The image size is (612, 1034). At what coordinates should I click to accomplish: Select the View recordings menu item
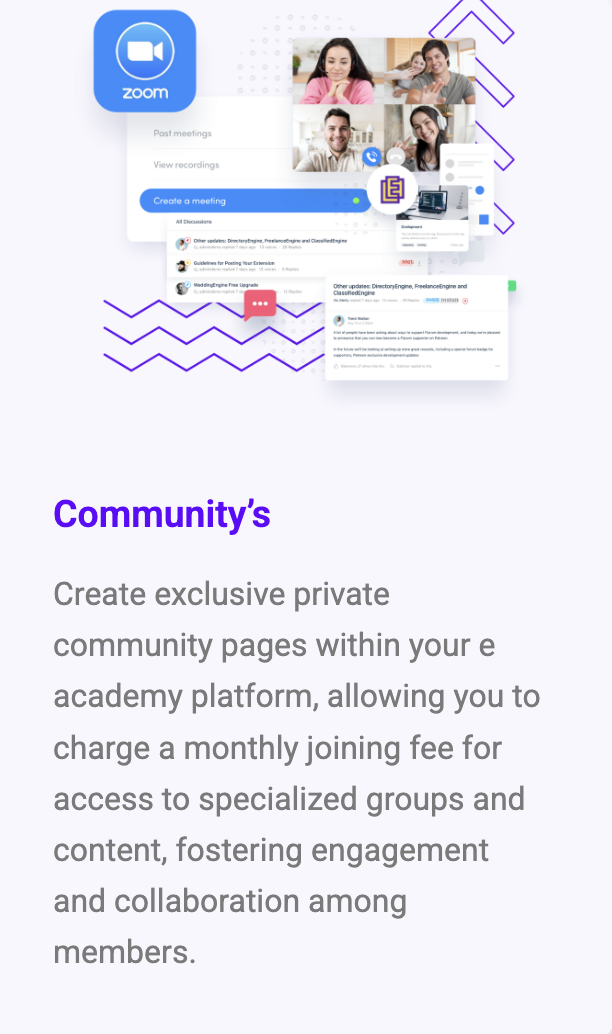tap(186, 165)
